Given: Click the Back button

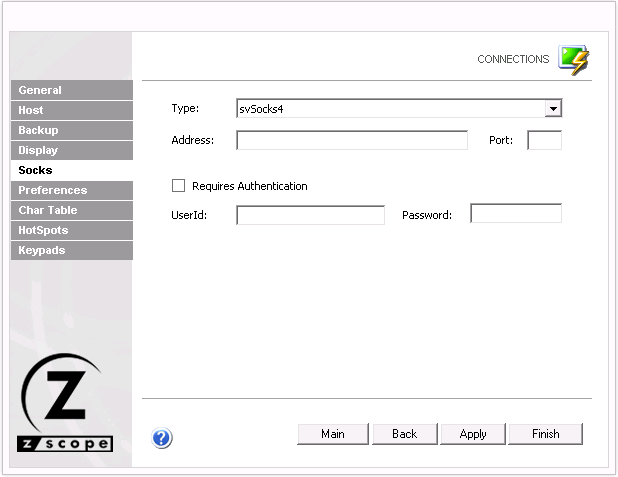Looking at the screenshot, I should [x=405, y=434].
